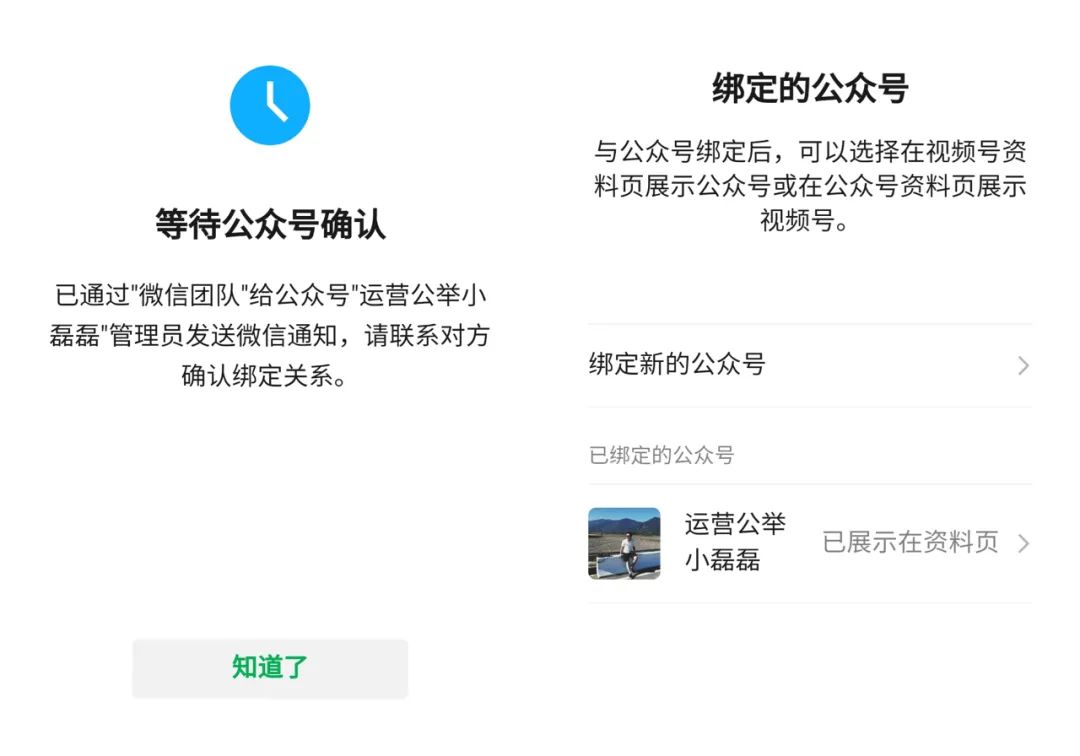Click the 绑定的公众号 page title
Screen dimensions: 1080x756
(810, 87)
